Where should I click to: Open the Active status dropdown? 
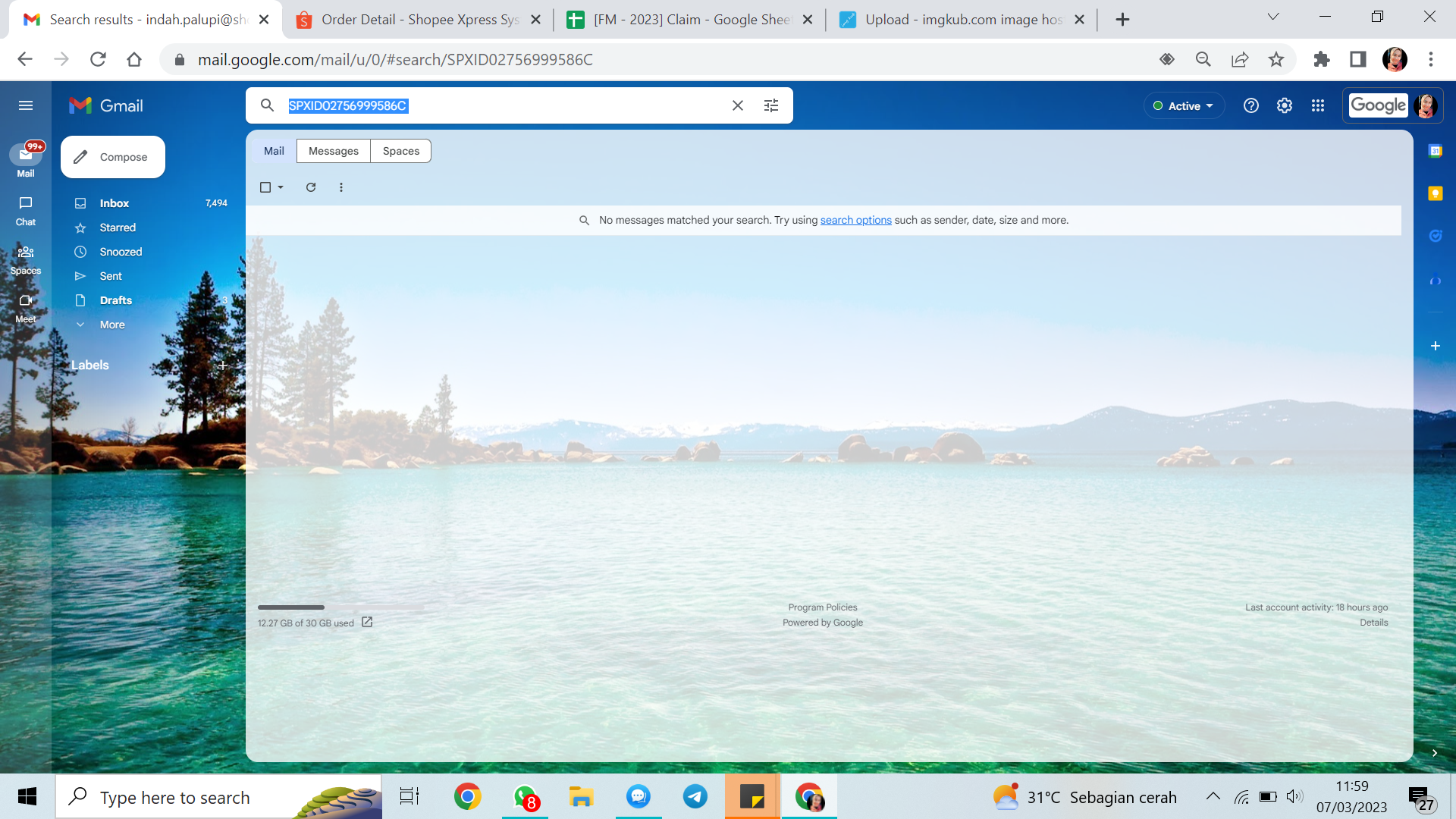point(1184,105)
